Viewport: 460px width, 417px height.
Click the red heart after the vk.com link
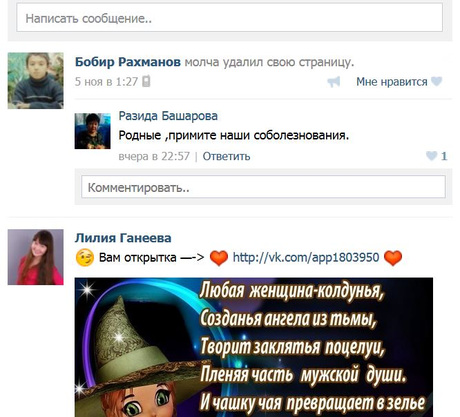[x=393, y=258]
